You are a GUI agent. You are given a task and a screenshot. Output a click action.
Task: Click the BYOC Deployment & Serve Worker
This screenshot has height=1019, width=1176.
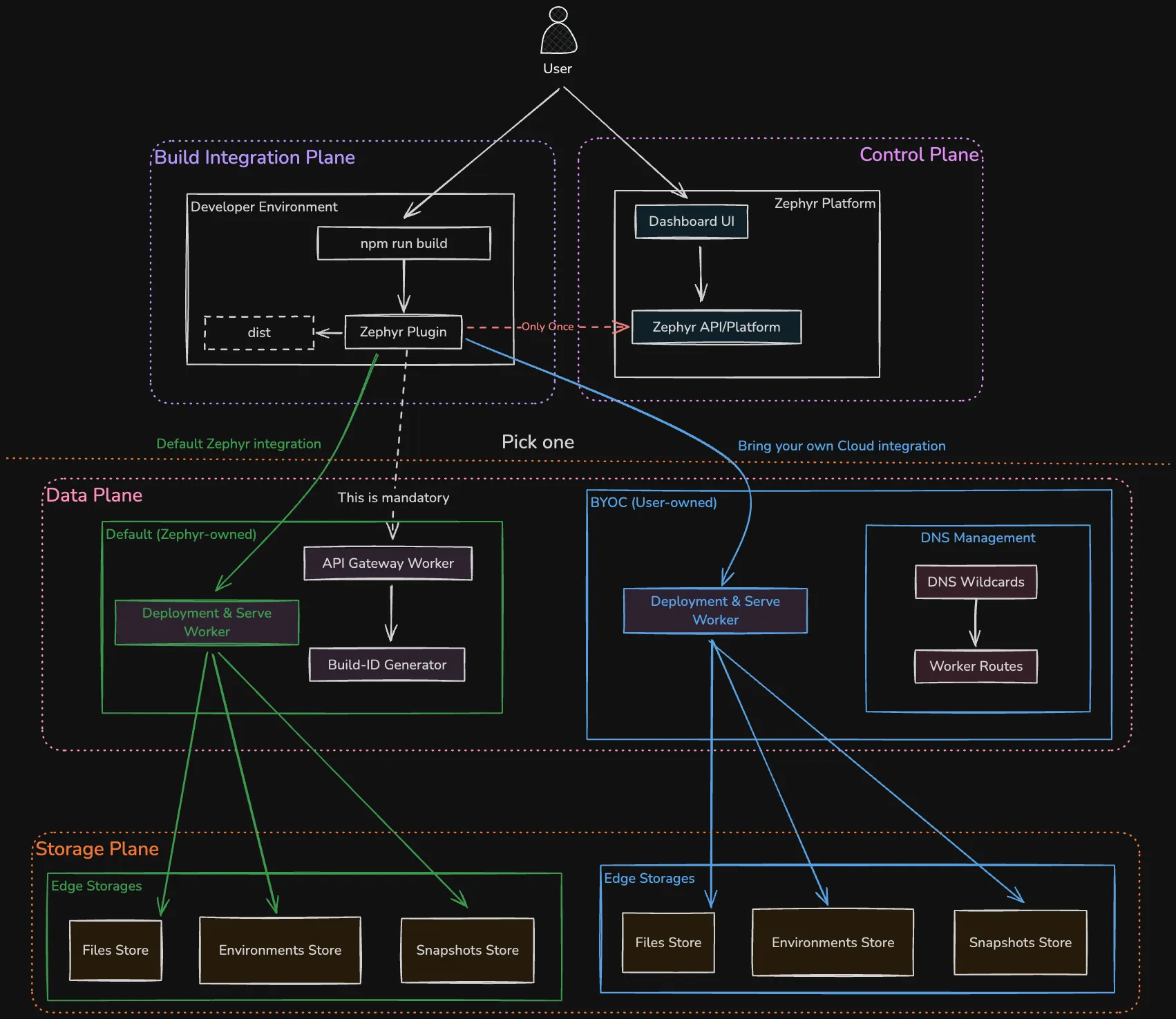[x=715, y=611]
